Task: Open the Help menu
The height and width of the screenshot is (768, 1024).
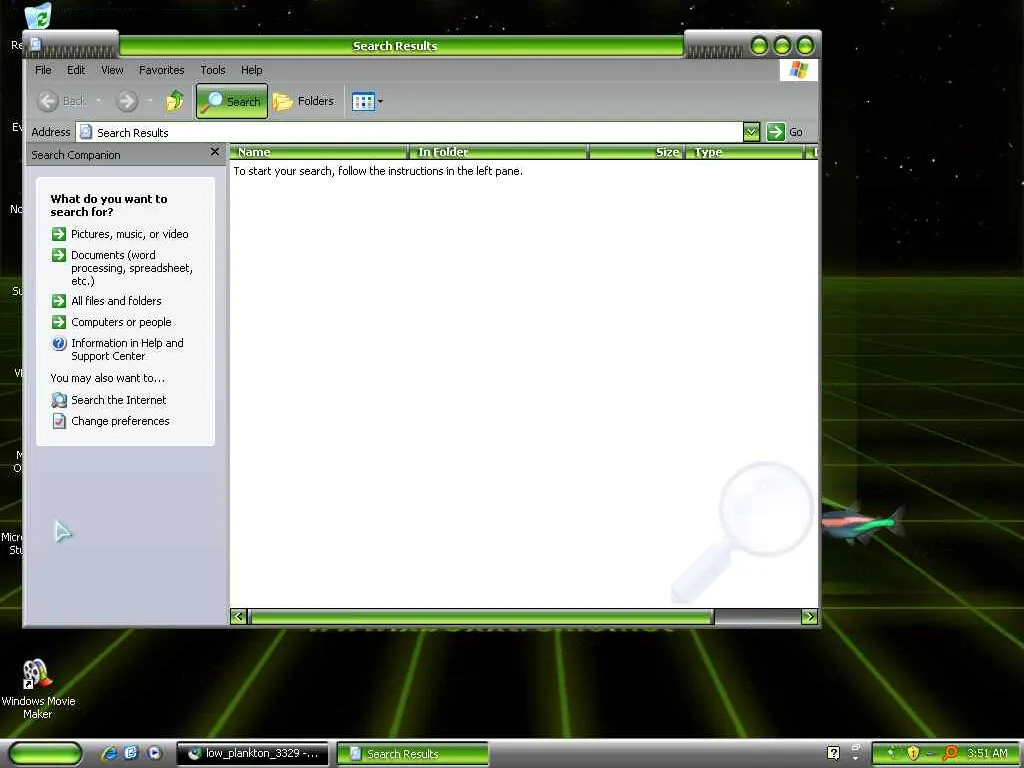Action: pyautogui.click(x=251, y=70)
